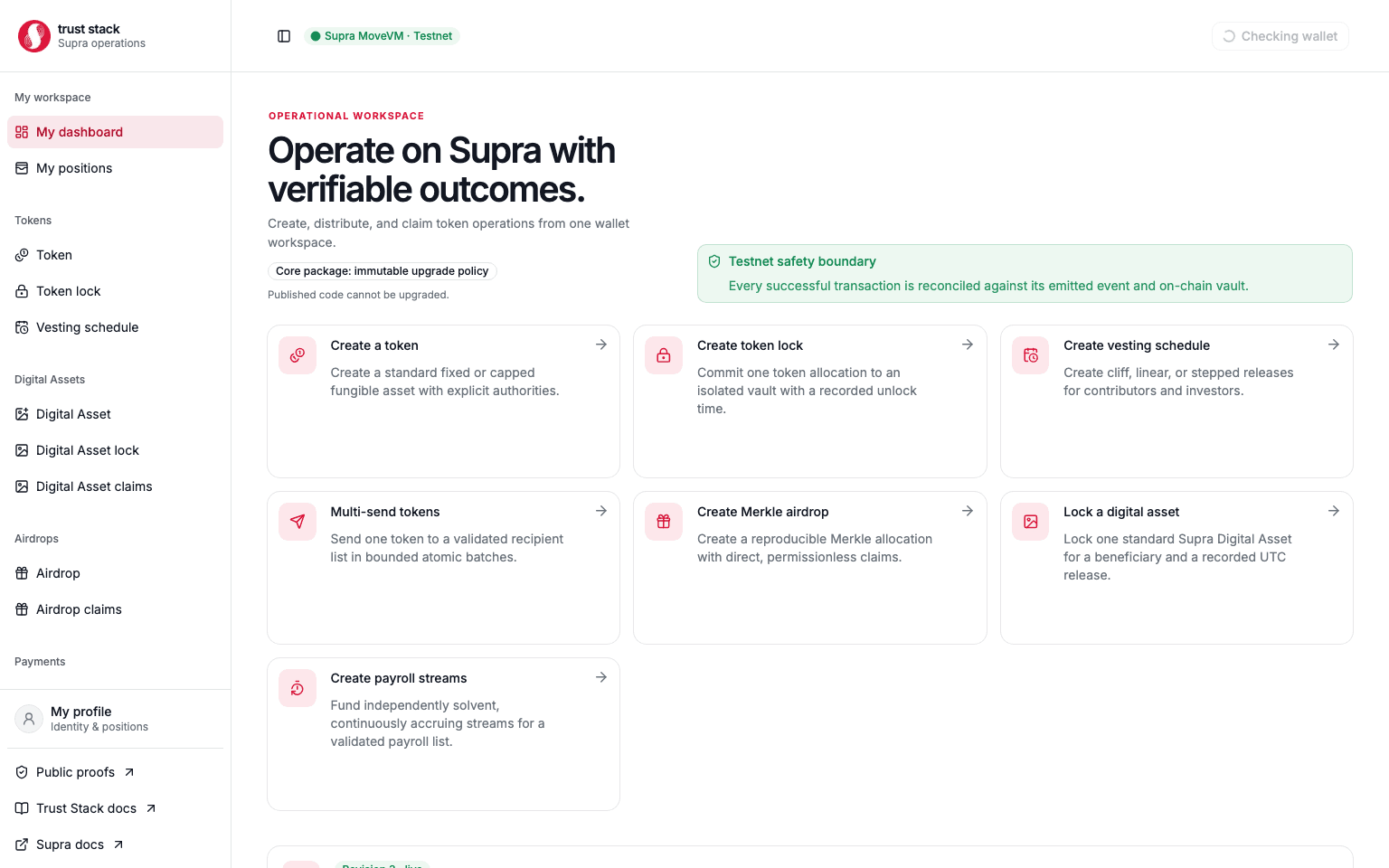Open My profile identity & positions
Viewport: 1389px width, 868px height.
pos(116,719)
